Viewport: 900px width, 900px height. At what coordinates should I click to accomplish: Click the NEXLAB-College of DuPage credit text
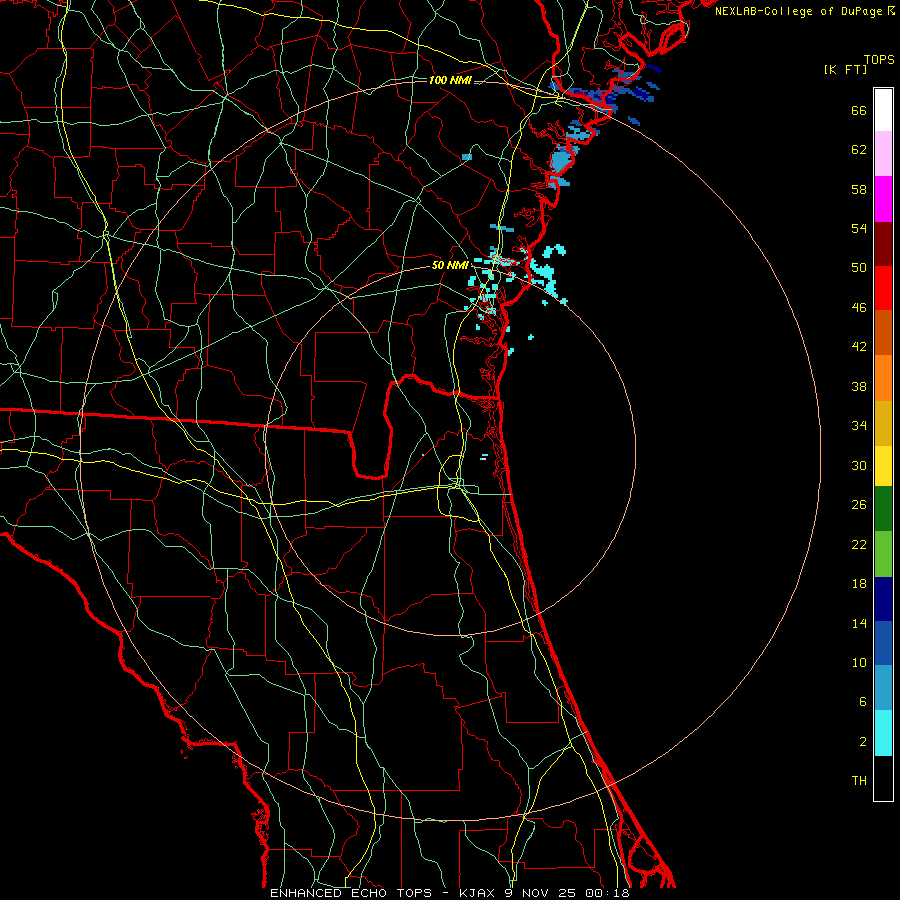[x=805, y=11]
